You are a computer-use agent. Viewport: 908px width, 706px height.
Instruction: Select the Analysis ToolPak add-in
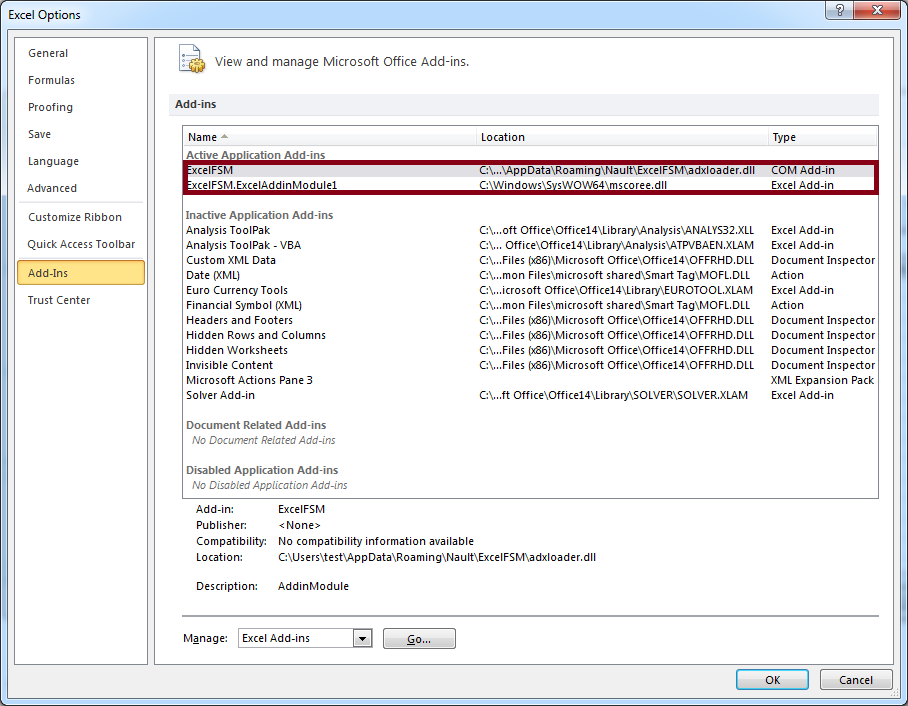pos(228,230)
